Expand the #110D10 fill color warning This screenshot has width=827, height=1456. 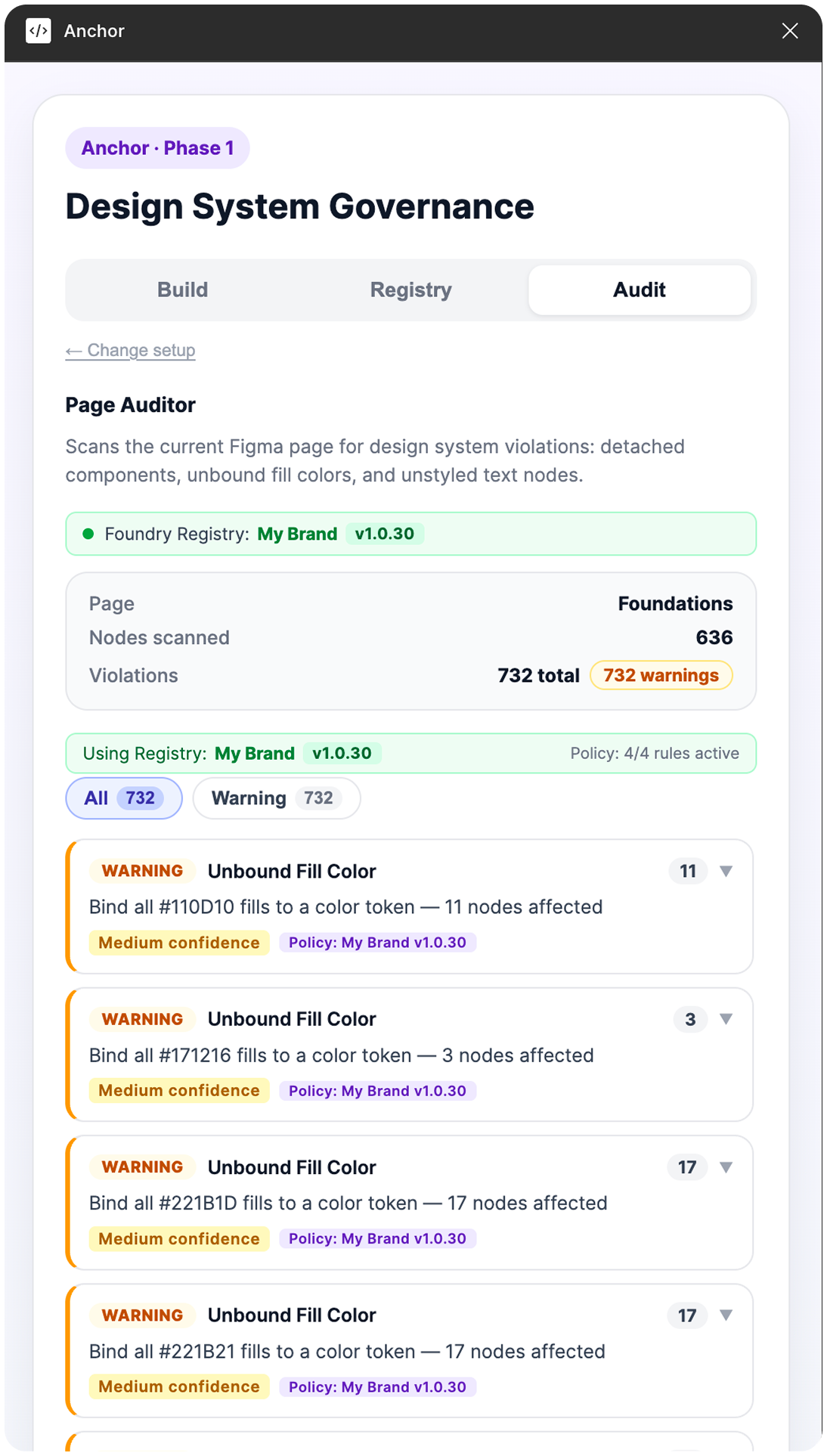[726, 872]
